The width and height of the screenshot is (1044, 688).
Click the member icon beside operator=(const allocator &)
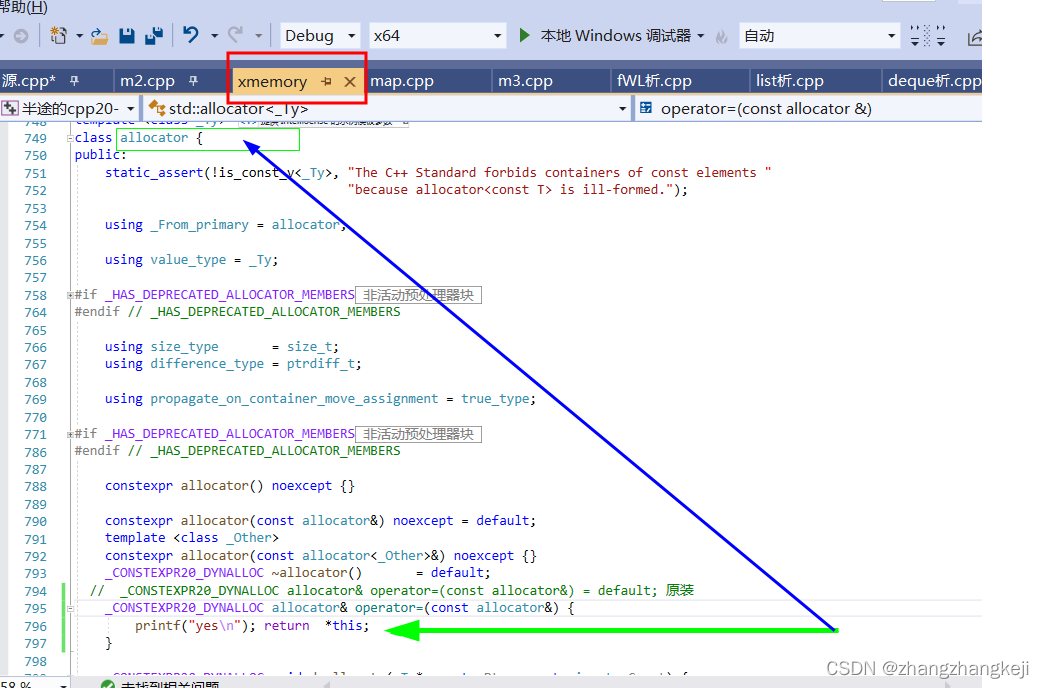point(646,108)
